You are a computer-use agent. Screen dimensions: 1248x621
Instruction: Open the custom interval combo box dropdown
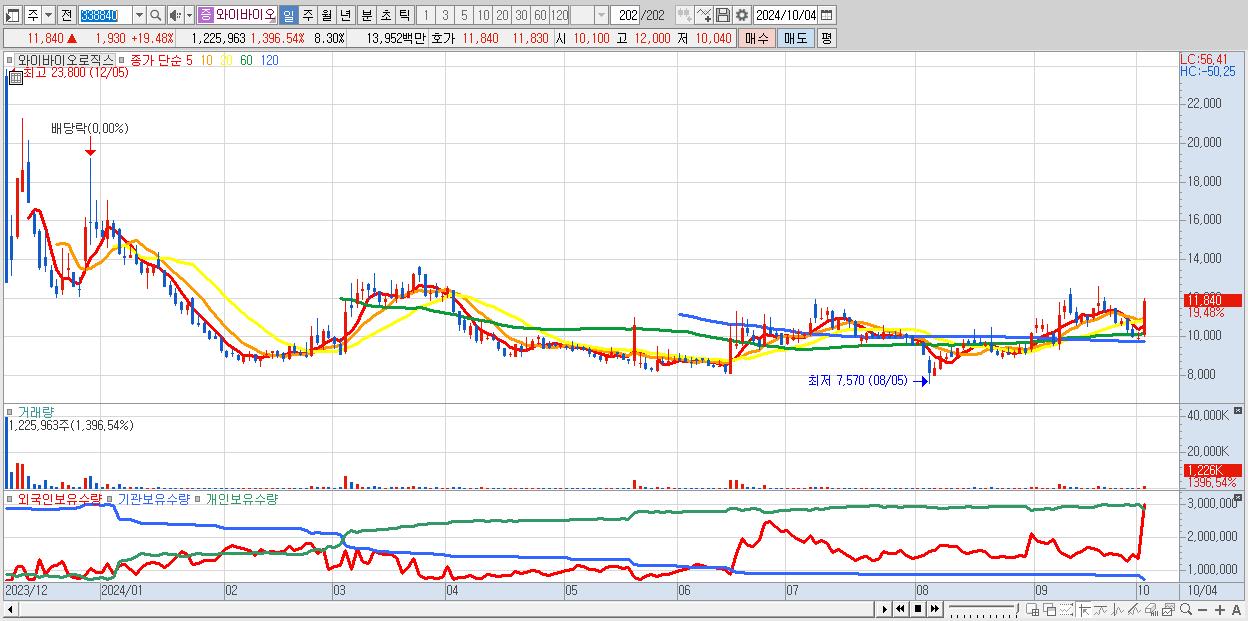600,15
